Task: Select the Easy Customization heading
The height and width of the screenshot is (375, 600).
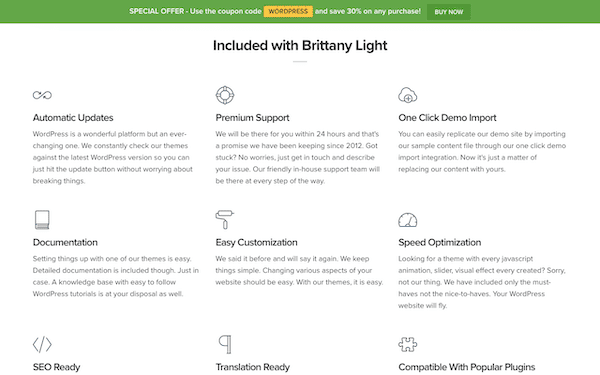Action: point(256,243)
